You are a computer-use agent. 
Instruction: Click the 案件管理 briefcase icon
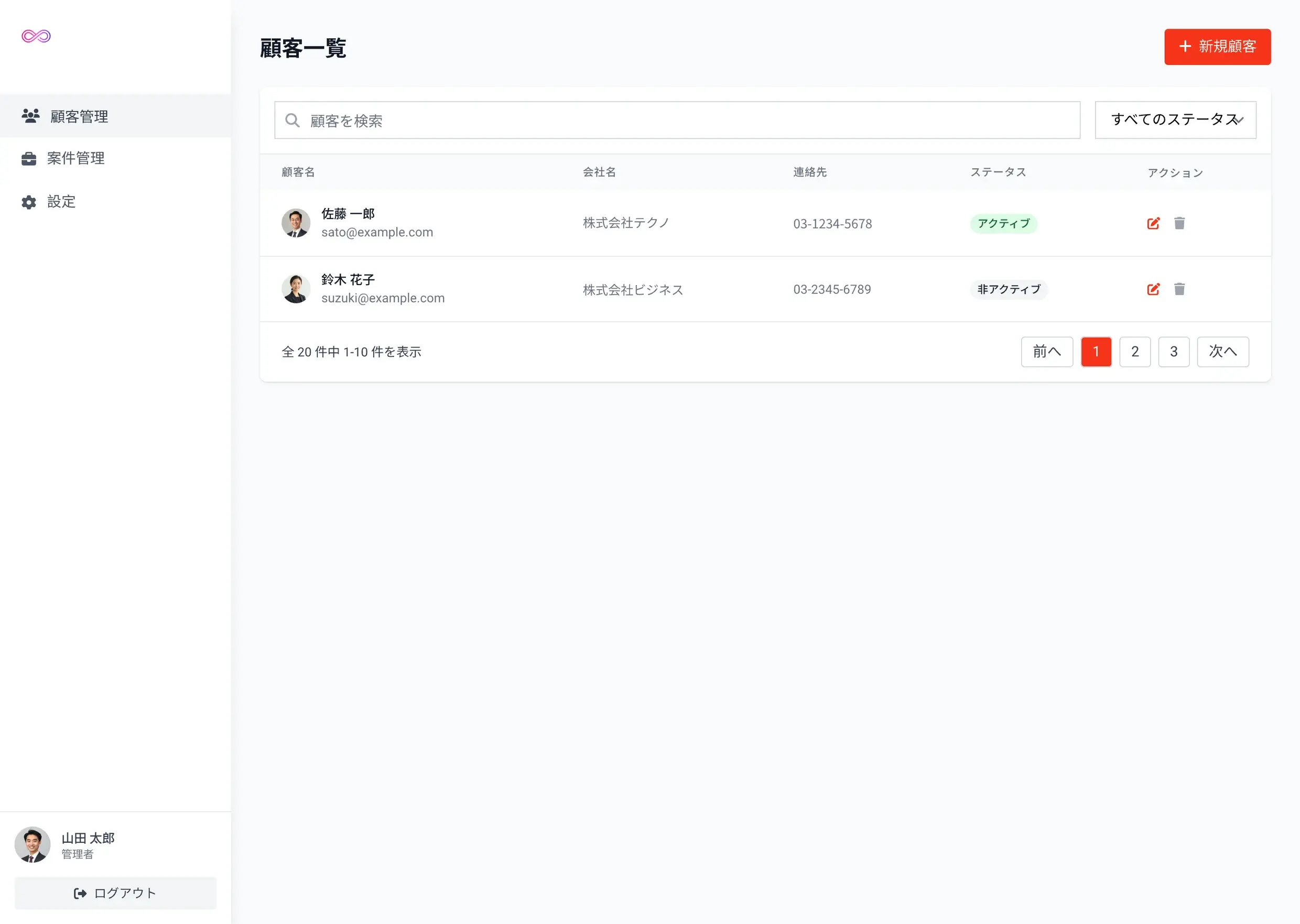point(28,159)
